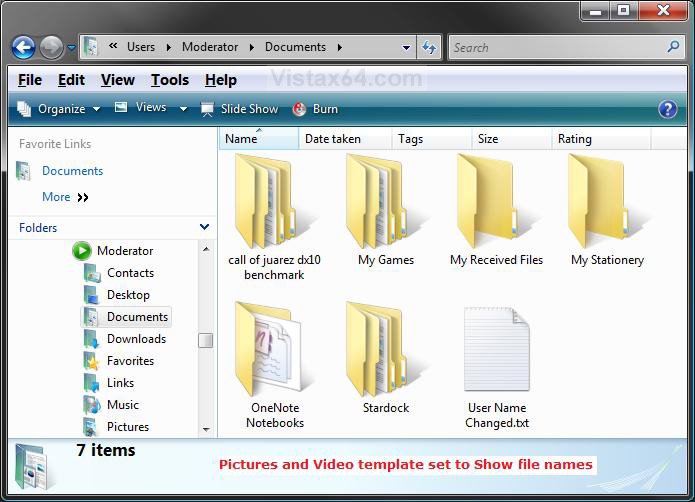The height and width of the screenshot is (502, 695).
Task: Select the User Name Changed.txt file
Action: tap(497, 352)
